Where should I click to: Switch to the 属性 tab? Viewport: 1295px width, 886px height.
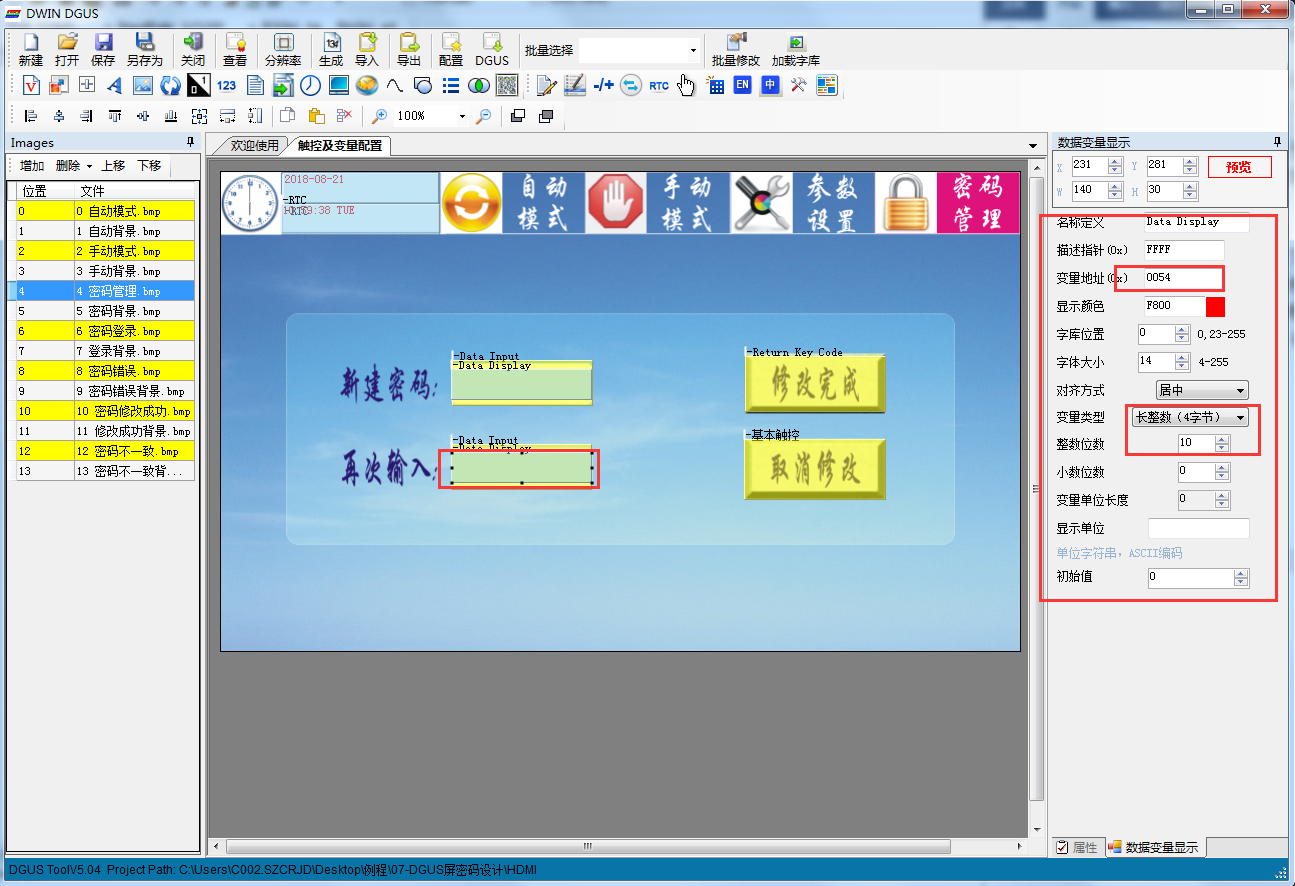coord(1077,848)
